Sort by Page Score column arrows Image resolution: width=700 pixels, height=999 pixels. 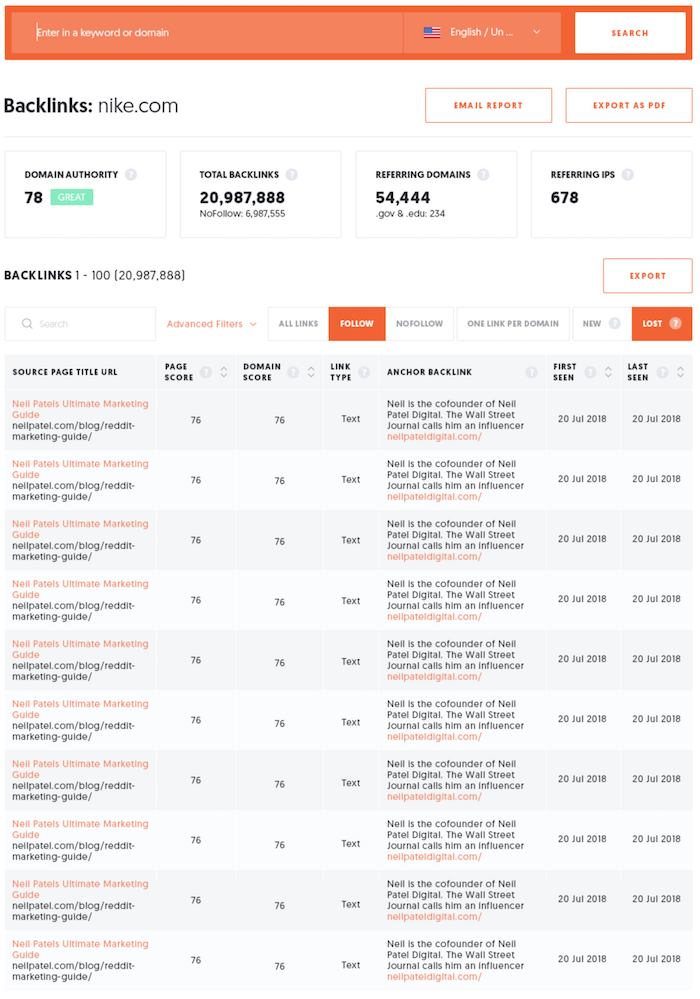coord(224,372)
